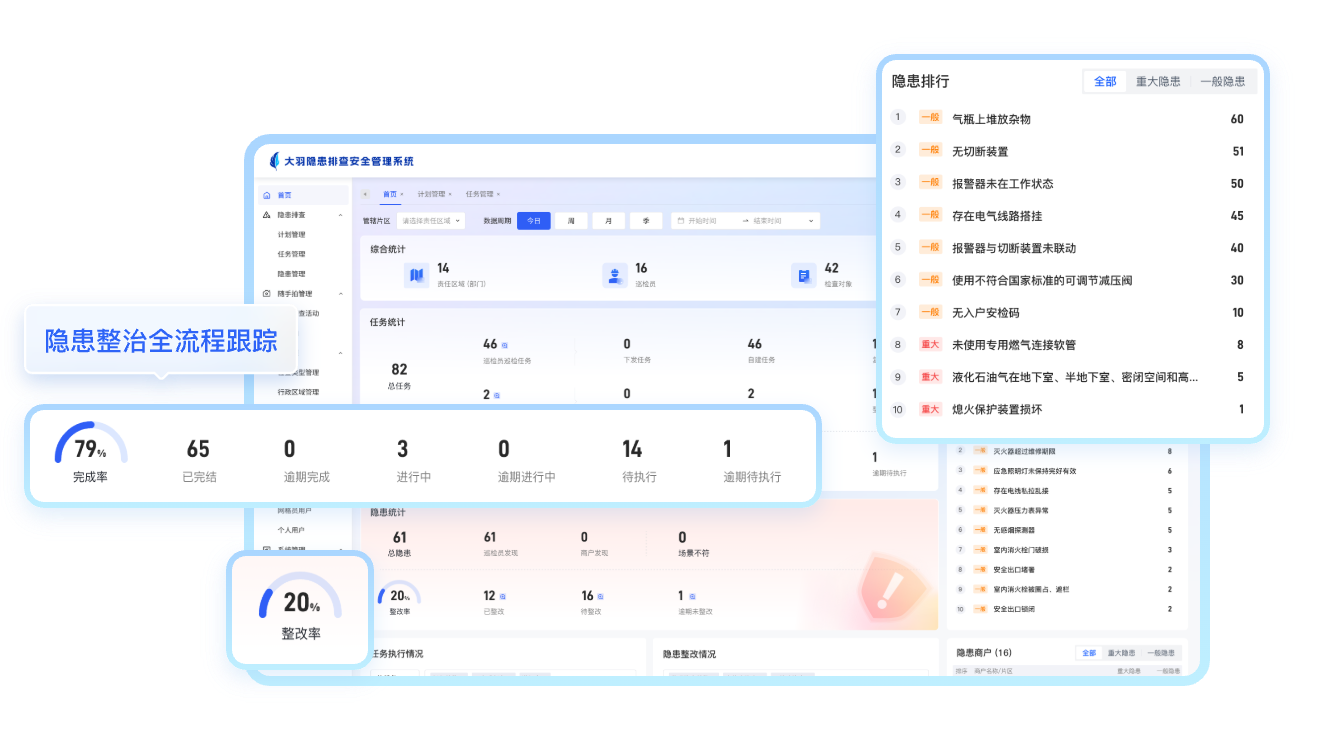This screenshot has width=1330, height=738.
Task: Click the 1 逾期待执行 statistic in the floating card
Action: (x=752, y=459)
